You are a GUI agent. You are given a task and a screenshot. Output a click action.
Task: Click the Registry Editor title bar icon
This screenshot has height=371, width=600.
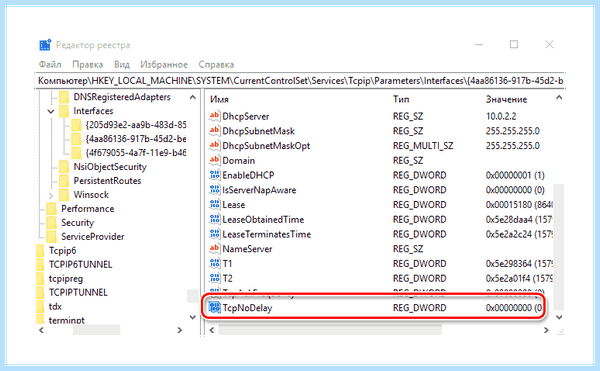[x=45, y=45]
